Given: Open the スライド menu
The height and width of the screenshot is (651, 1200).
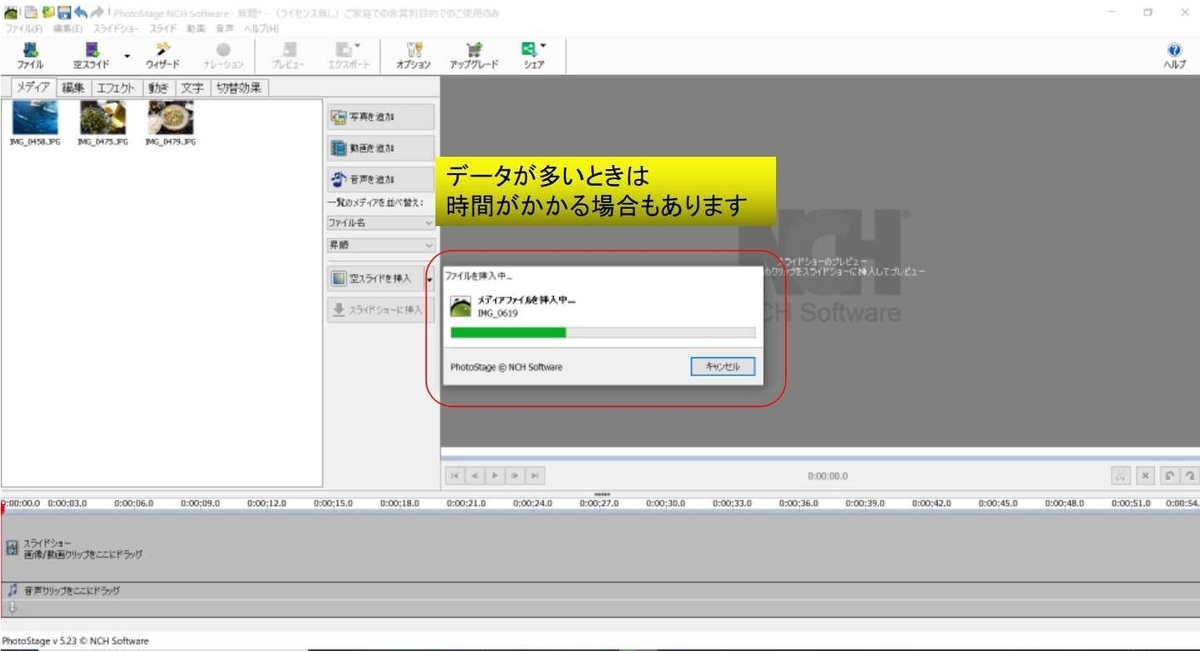Looking at the screenshot, I should 163,29.
